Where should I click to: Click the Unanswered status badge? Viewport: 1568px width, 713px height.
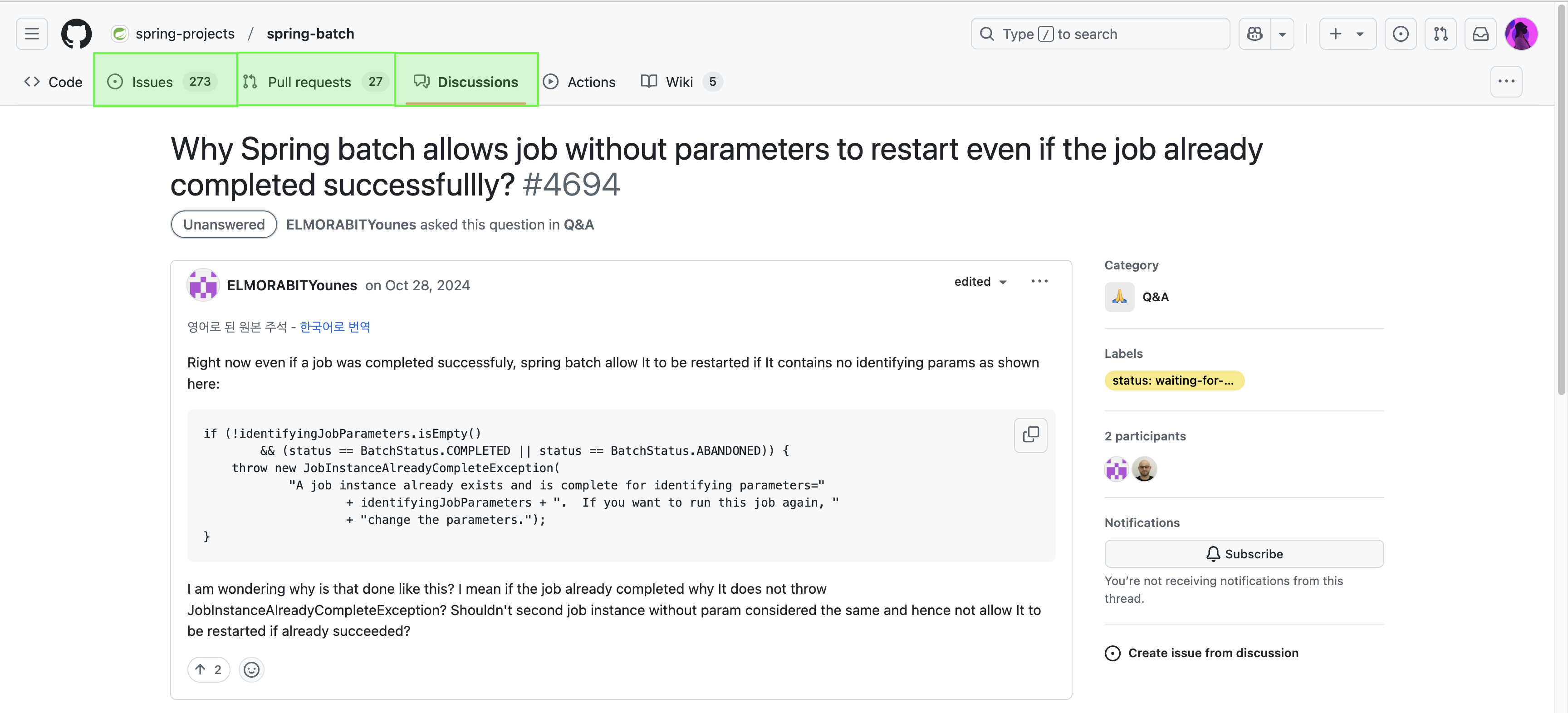pos(223,225)
